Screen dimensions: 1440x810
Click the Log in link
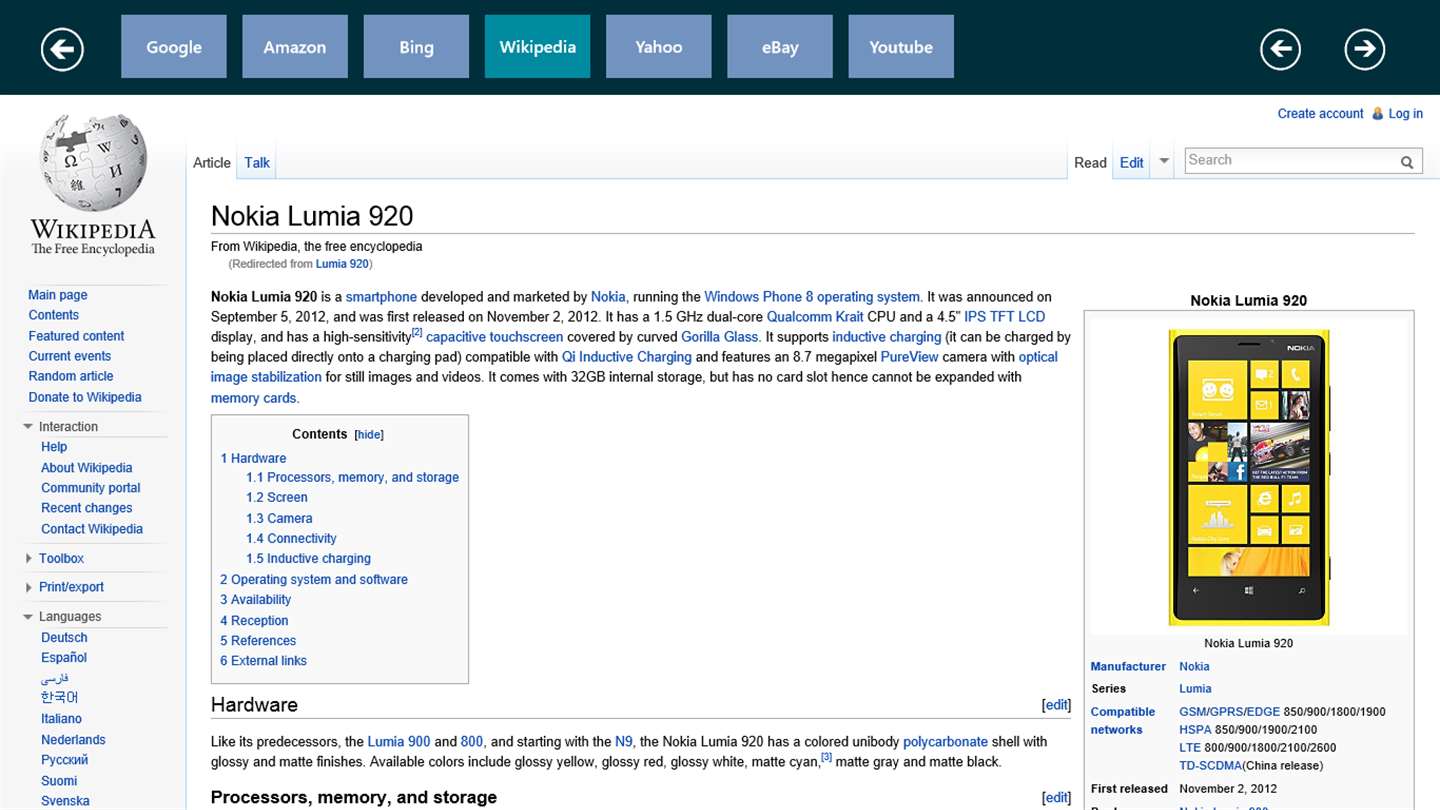point(1405,114)
